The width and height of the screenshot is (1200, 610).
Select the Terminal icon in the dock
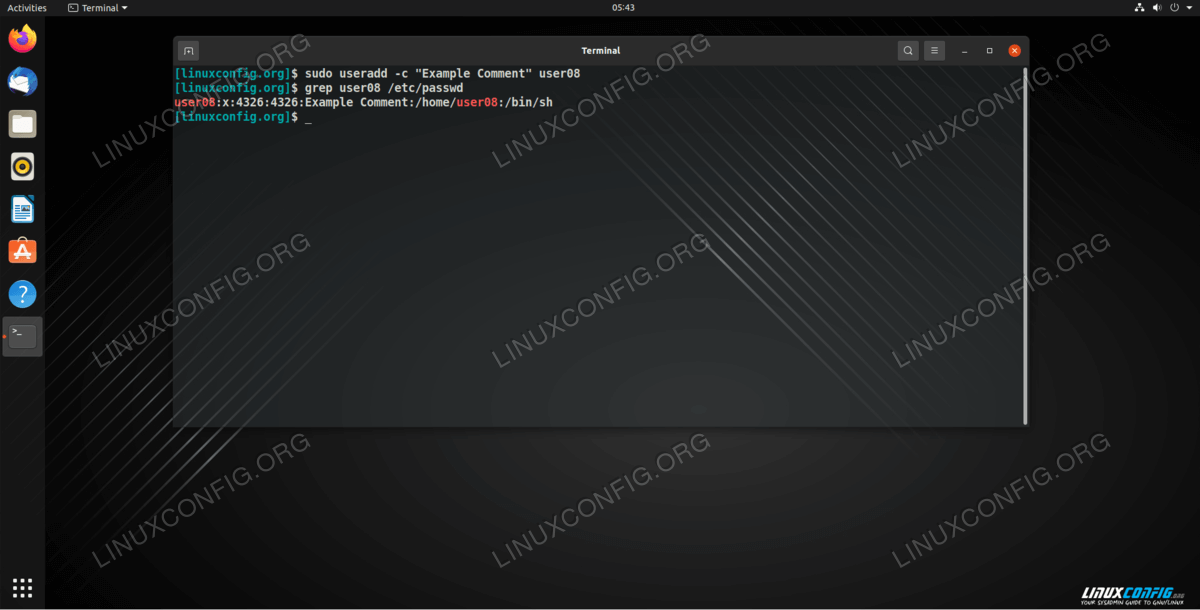(22, 336)
